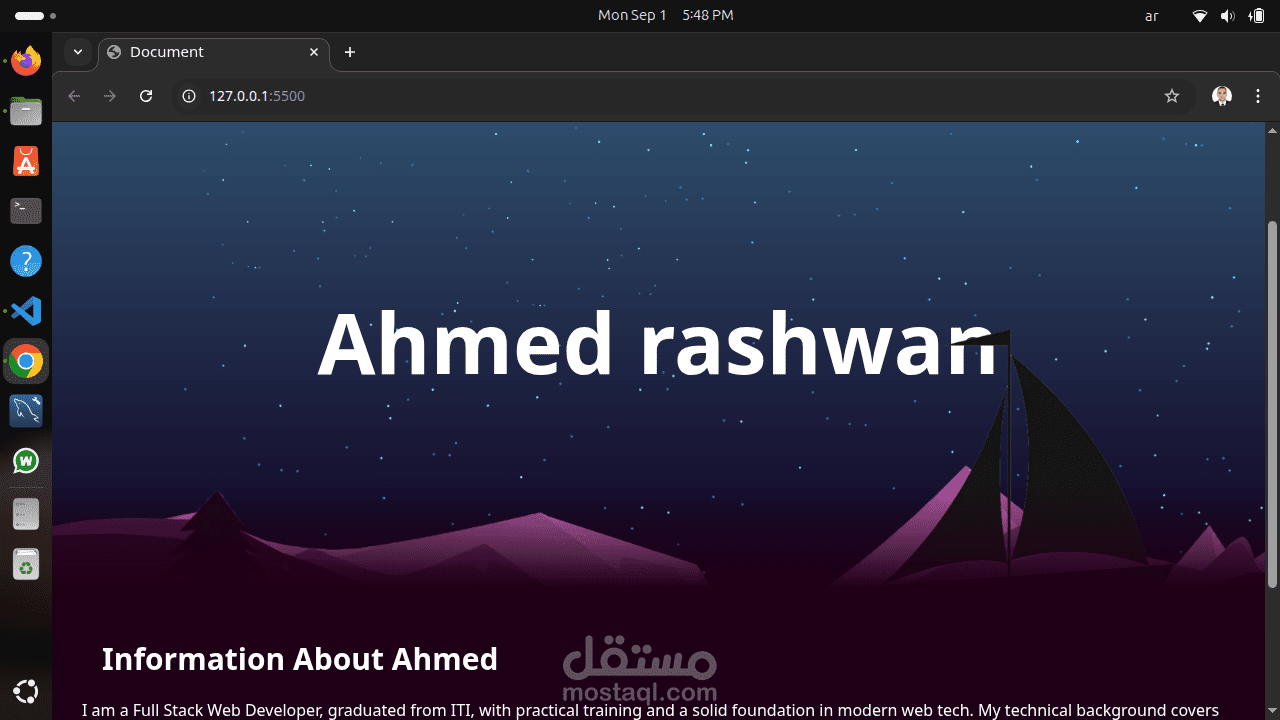
Task: Launch Ubuntu Software from dock
Action: (26, 161)
